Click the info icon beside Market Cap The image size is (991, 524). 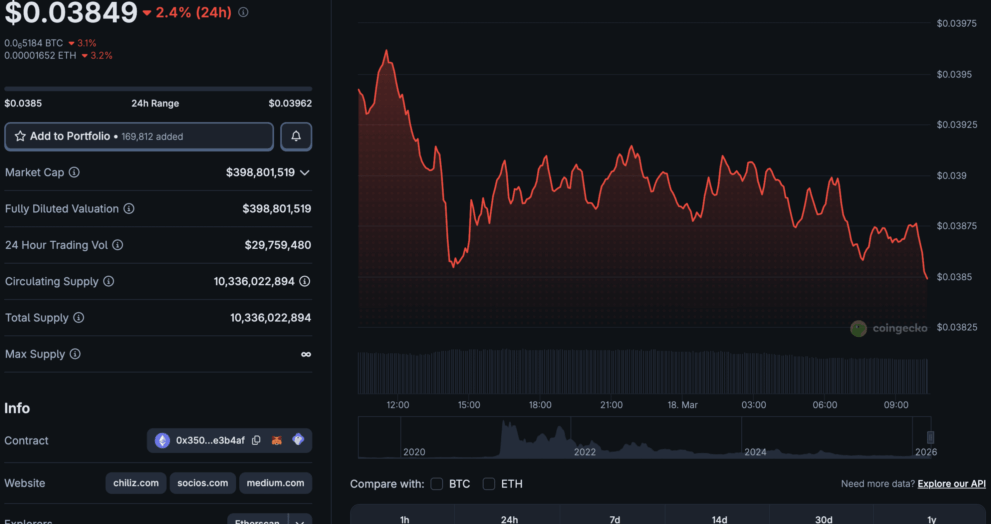point(74,172)
